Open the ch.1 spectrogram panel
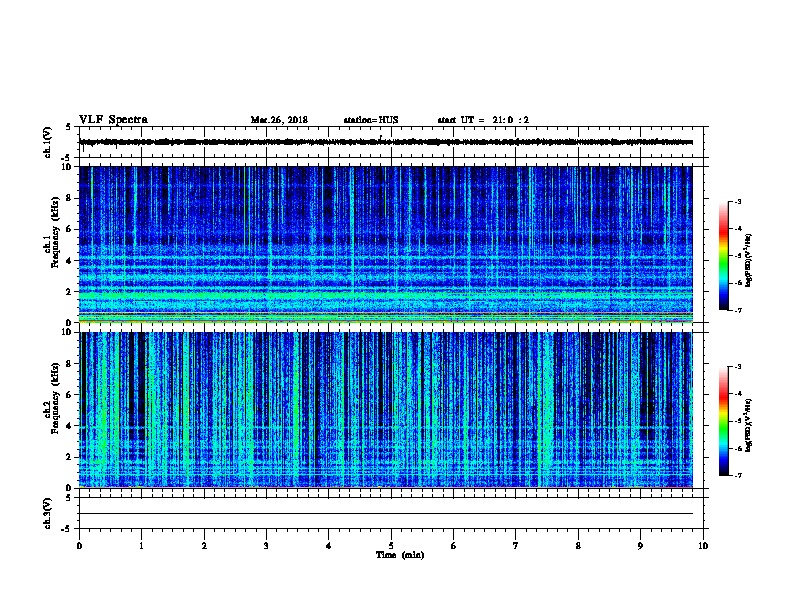Image resolution: width=792 pixels, height=612 pixels. 386,244
